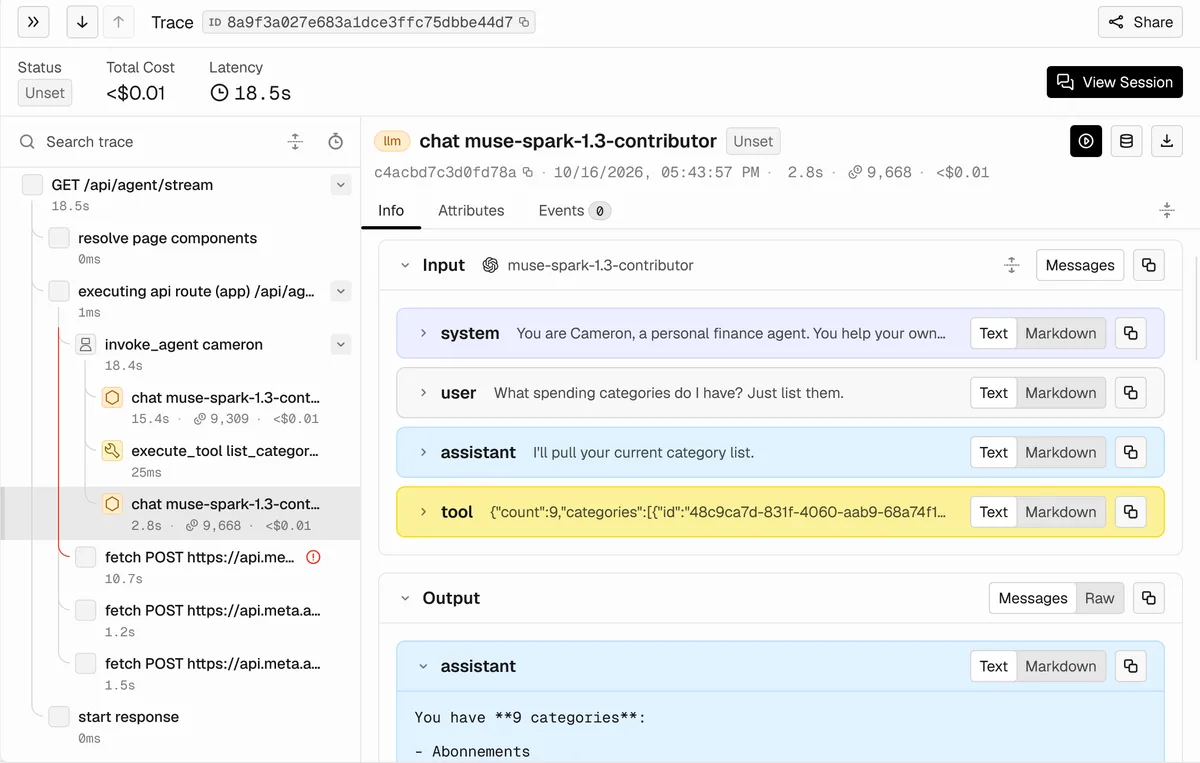Collapse all sections icon beside tabs

1166,210
